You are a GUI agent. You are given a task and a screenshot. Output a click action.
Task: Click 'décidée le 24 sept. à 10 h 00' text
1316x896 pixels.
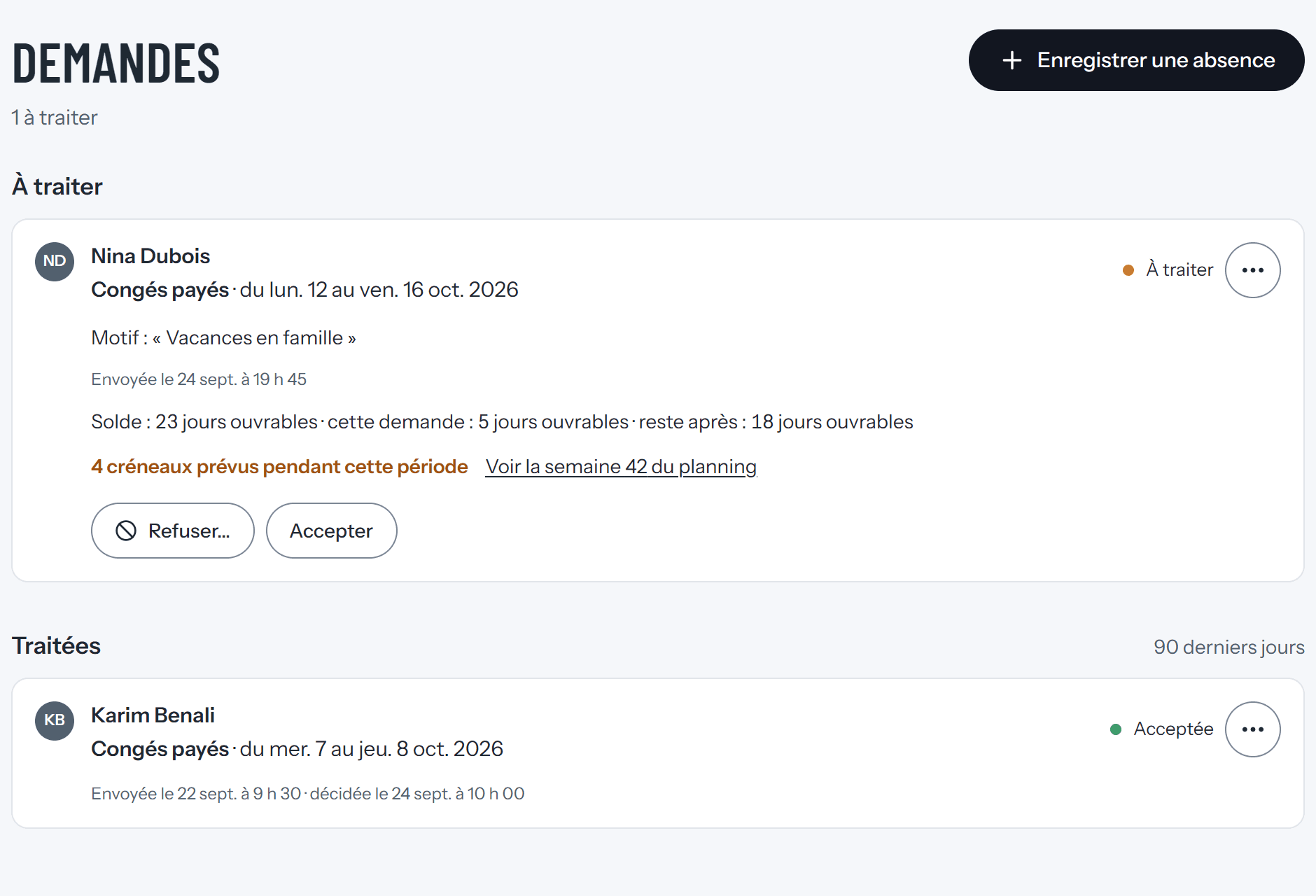417,794
